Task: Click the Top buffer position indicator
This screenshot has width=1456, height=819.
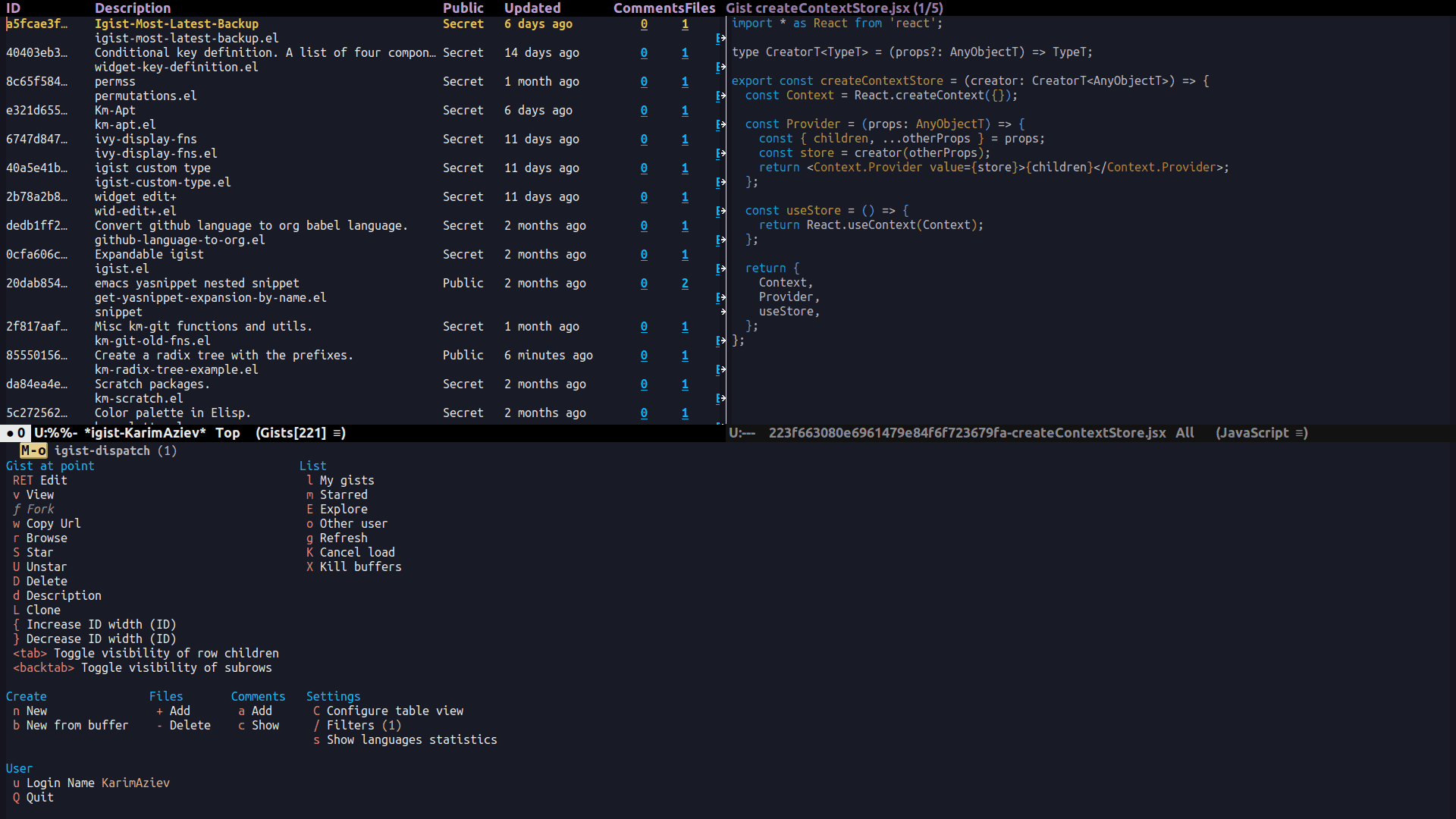Action: (x=227, y=433)
